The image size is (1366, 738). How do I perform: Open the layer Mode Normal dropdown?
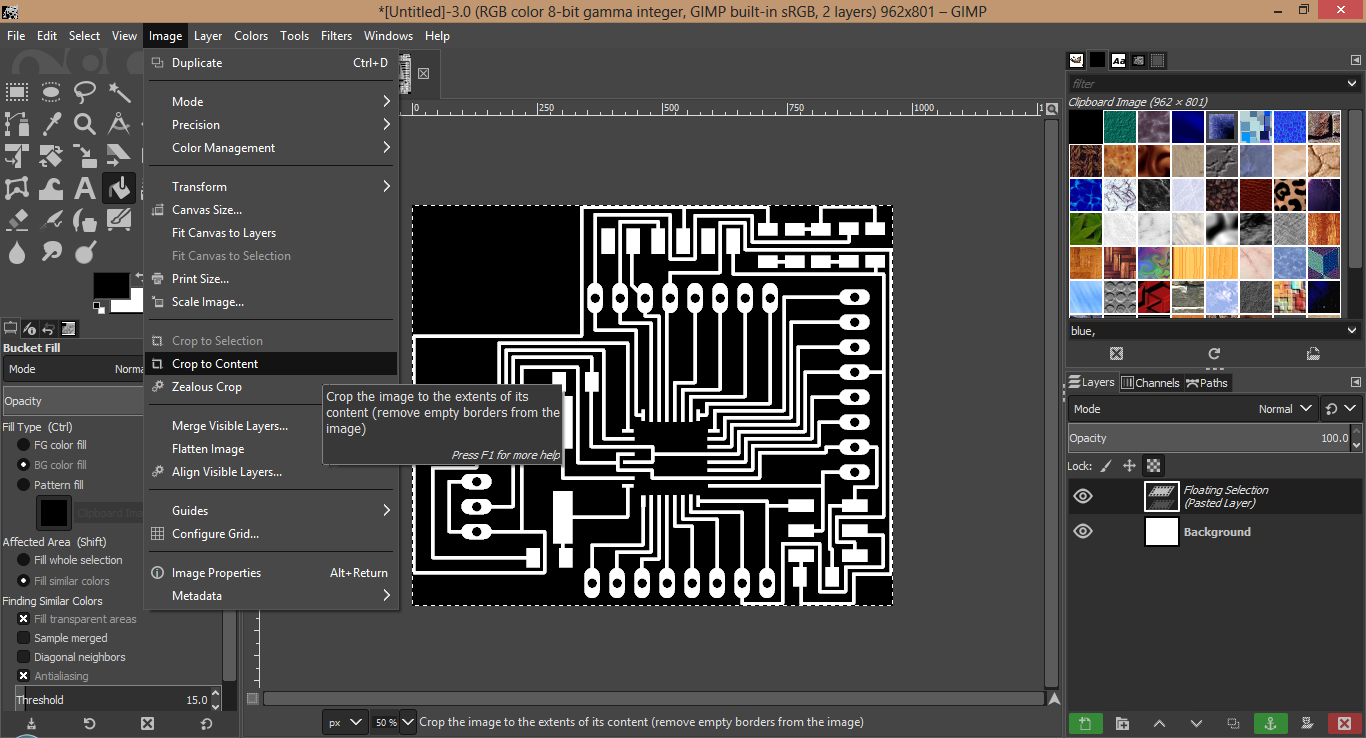click(x=1193, y=409)
